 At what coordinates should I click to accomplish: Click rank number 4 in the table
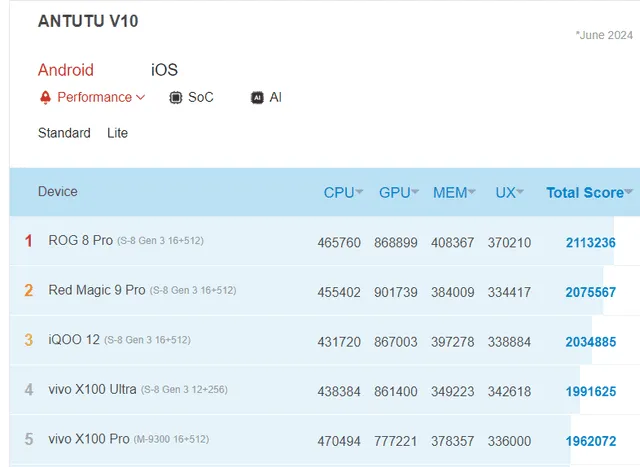tap(29, 390)
